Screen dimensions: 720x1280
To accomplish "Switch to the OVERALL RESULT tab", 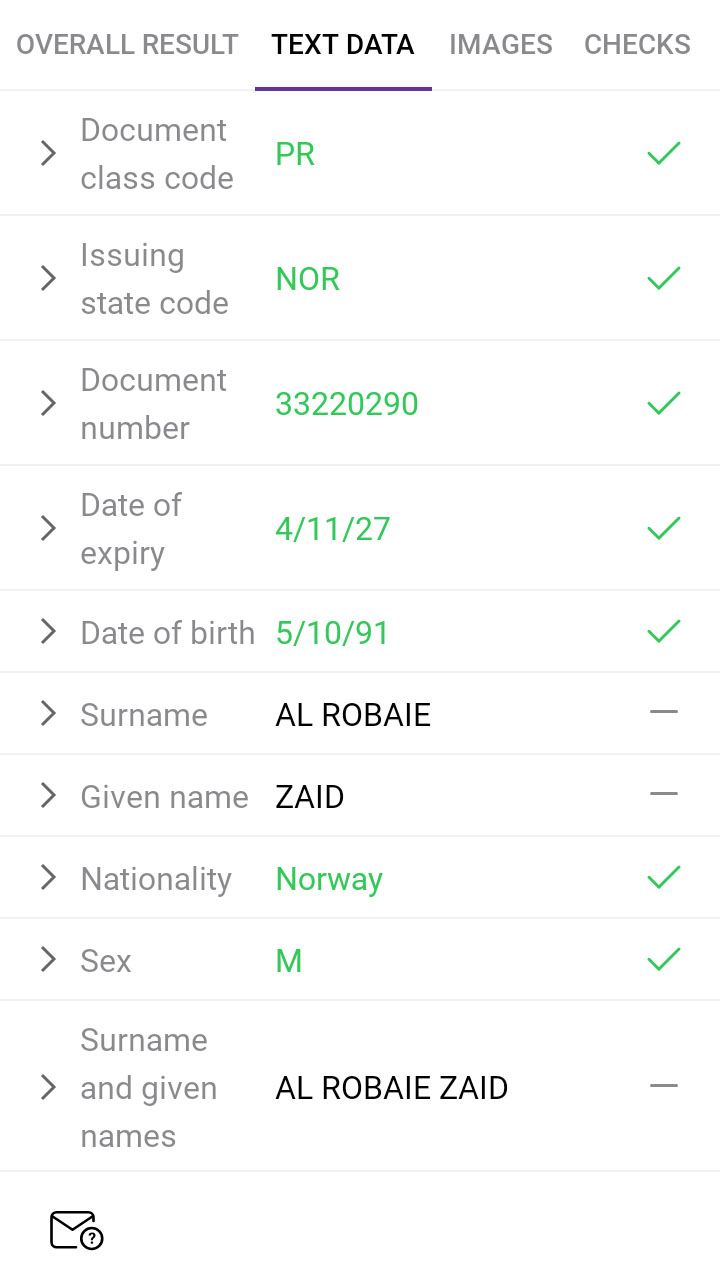I will (127, 45).
